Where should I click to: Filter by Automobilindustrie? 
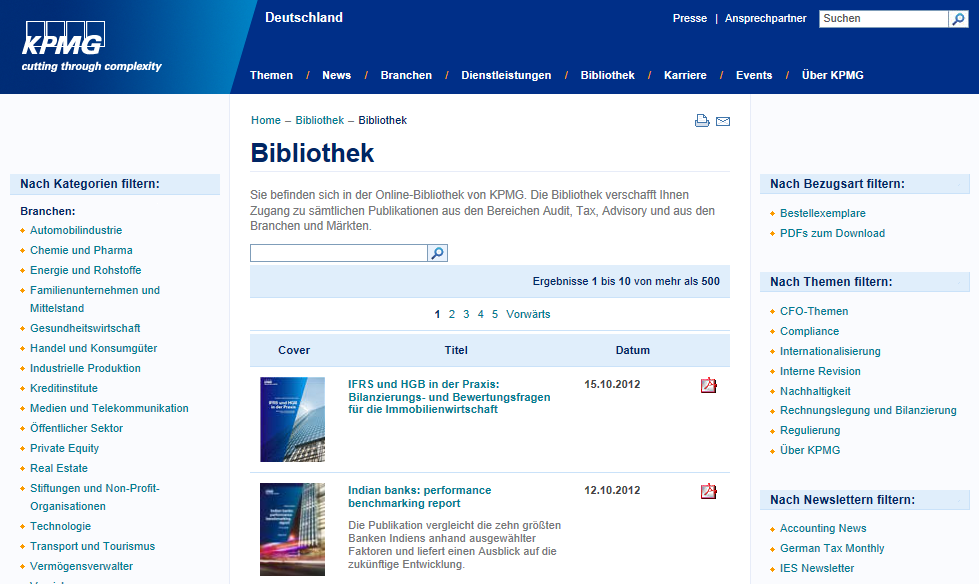tap(76, 230)
